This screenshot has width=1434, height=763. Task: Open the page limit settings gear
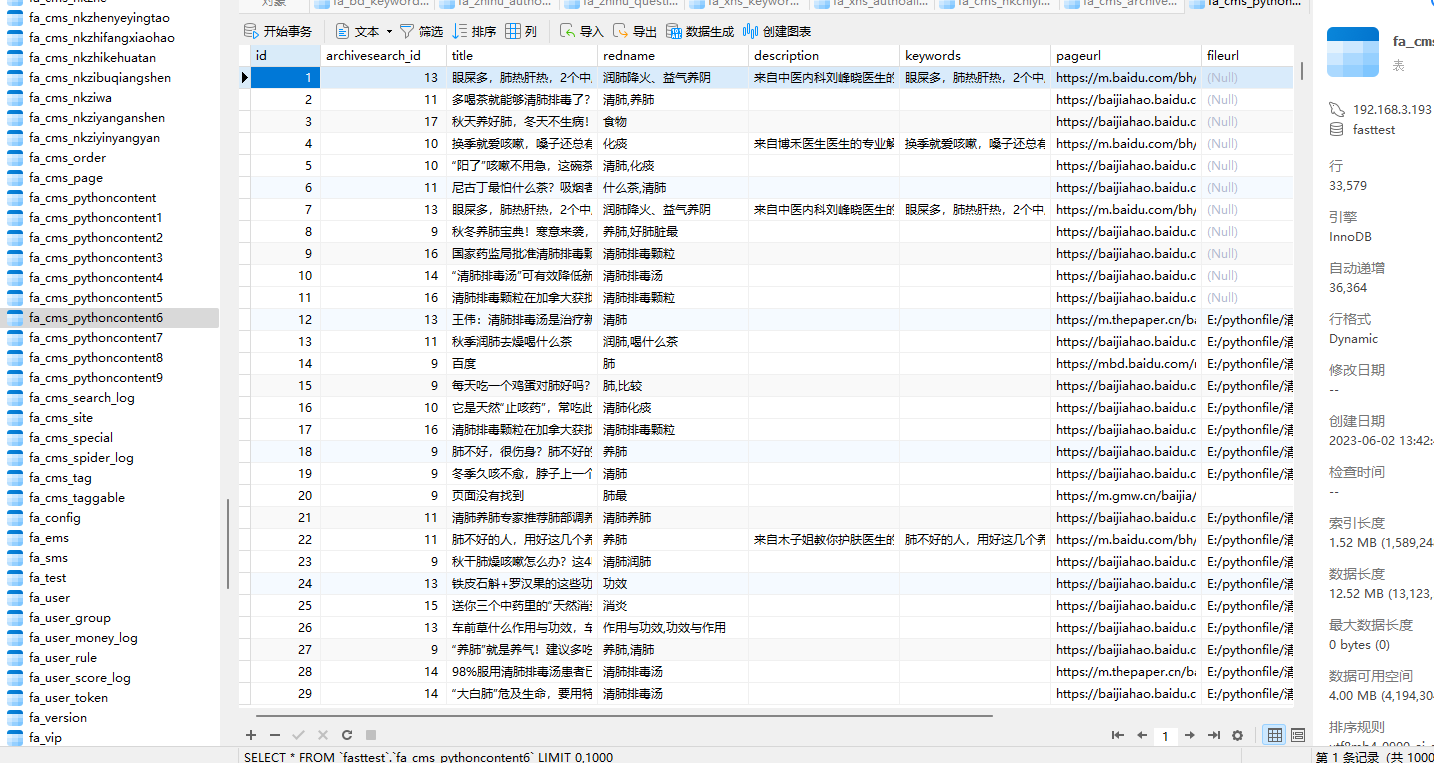[x=1238, y=735]
